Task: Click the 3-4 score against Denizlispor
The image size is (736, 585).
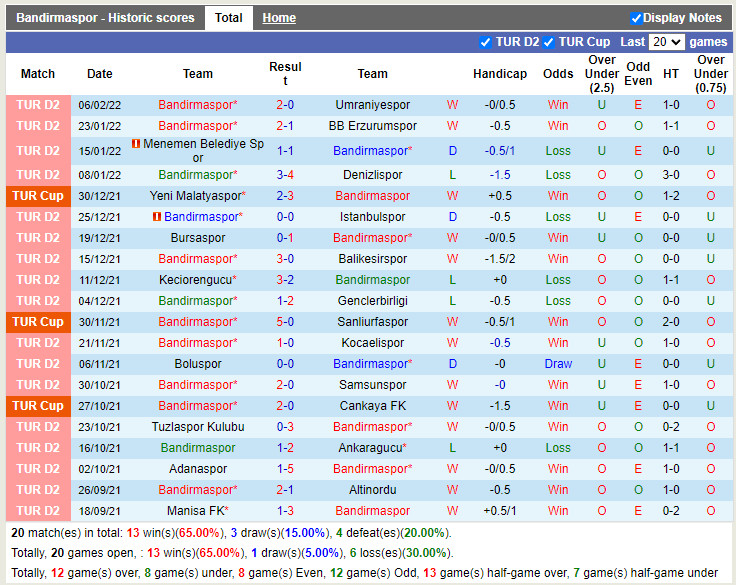Action: [x=285, y=175]
